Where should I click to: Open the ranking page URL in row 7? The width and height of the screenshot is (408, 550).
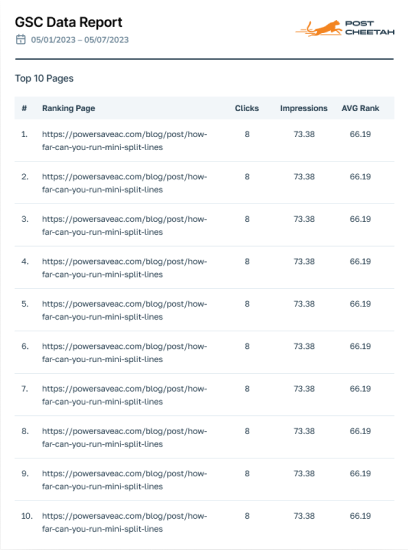(x=125, y=395)
